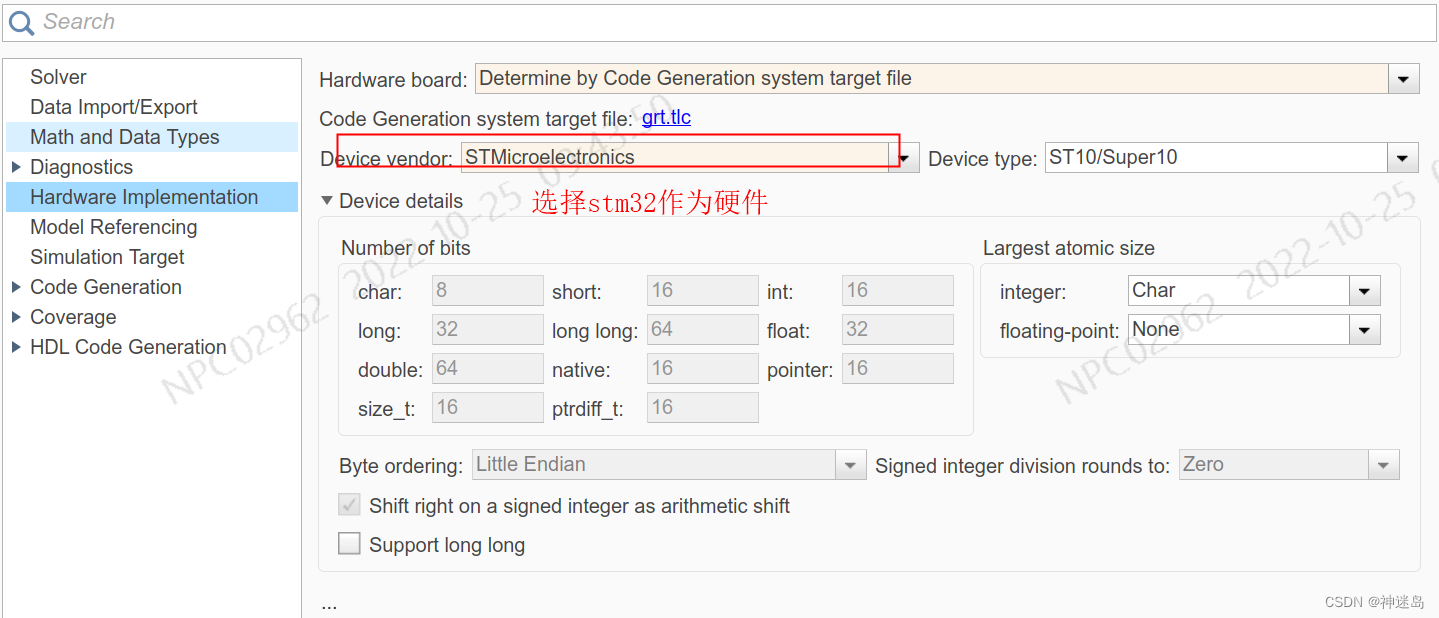Enable the Support long long checkbox
The height and width of the screenshot is (618, 1439).
point(349,544)
